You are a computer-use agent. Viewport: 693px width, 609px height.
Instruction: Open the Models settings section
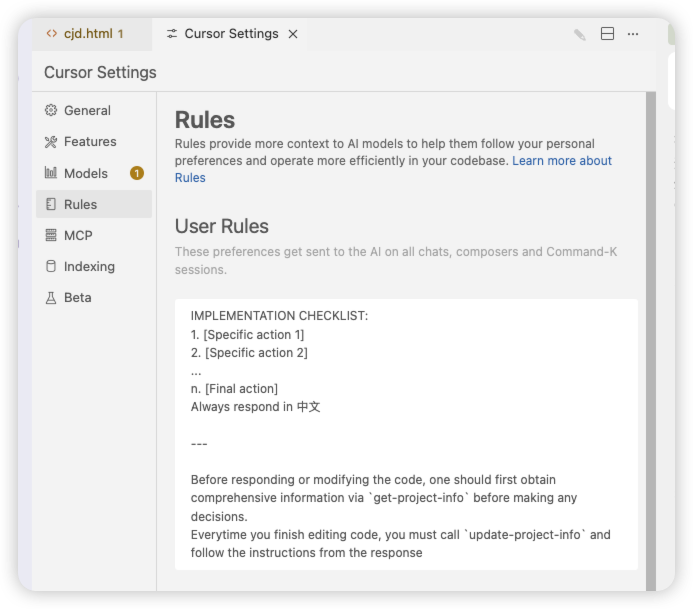[94, 173]
